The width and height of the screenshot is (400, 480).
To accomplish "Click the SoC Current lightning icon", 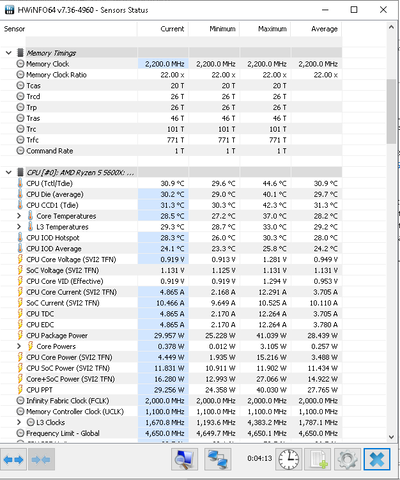I will coord(20,303).
